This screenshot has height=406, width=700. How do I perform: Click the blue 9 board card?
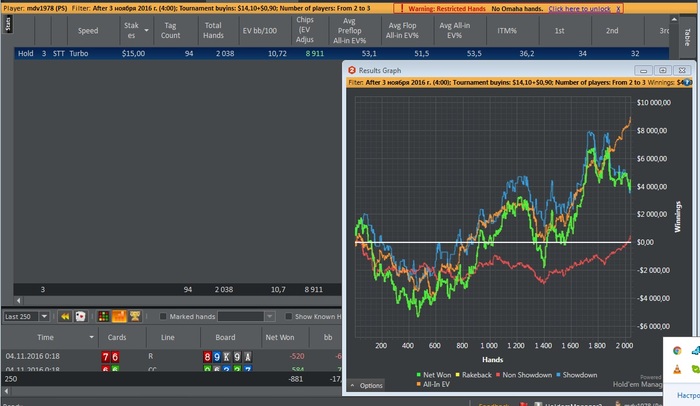click(x=217, y=357)
